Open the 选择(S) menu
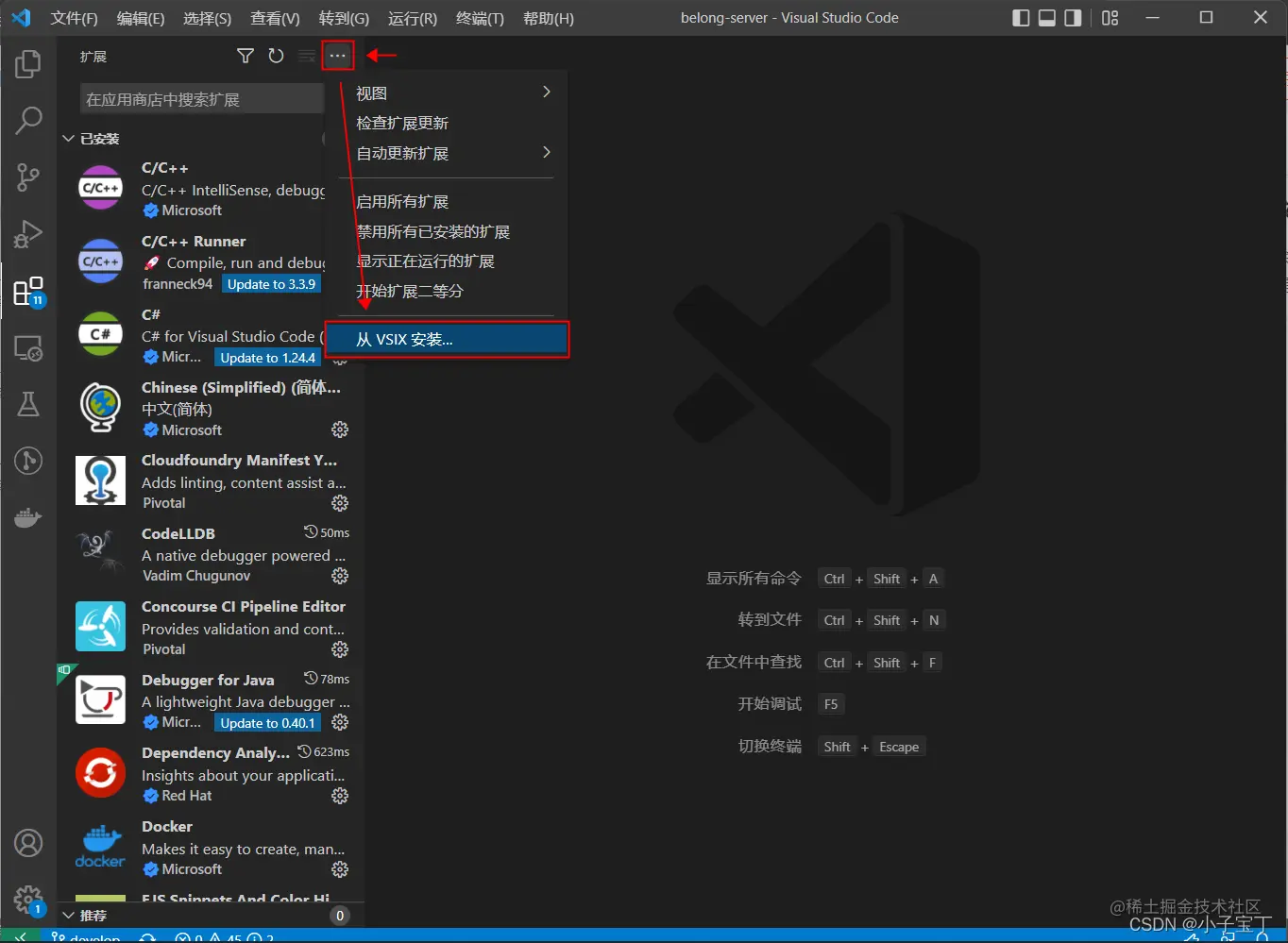This screenshot has width=1288, height=943. (x=207, y=18)
